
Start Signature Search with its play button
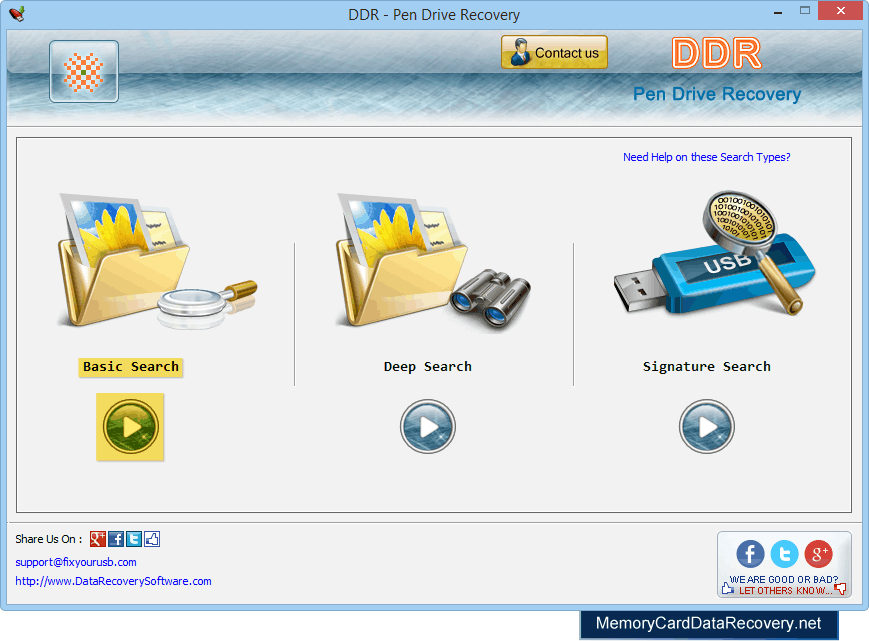[707, 427]
